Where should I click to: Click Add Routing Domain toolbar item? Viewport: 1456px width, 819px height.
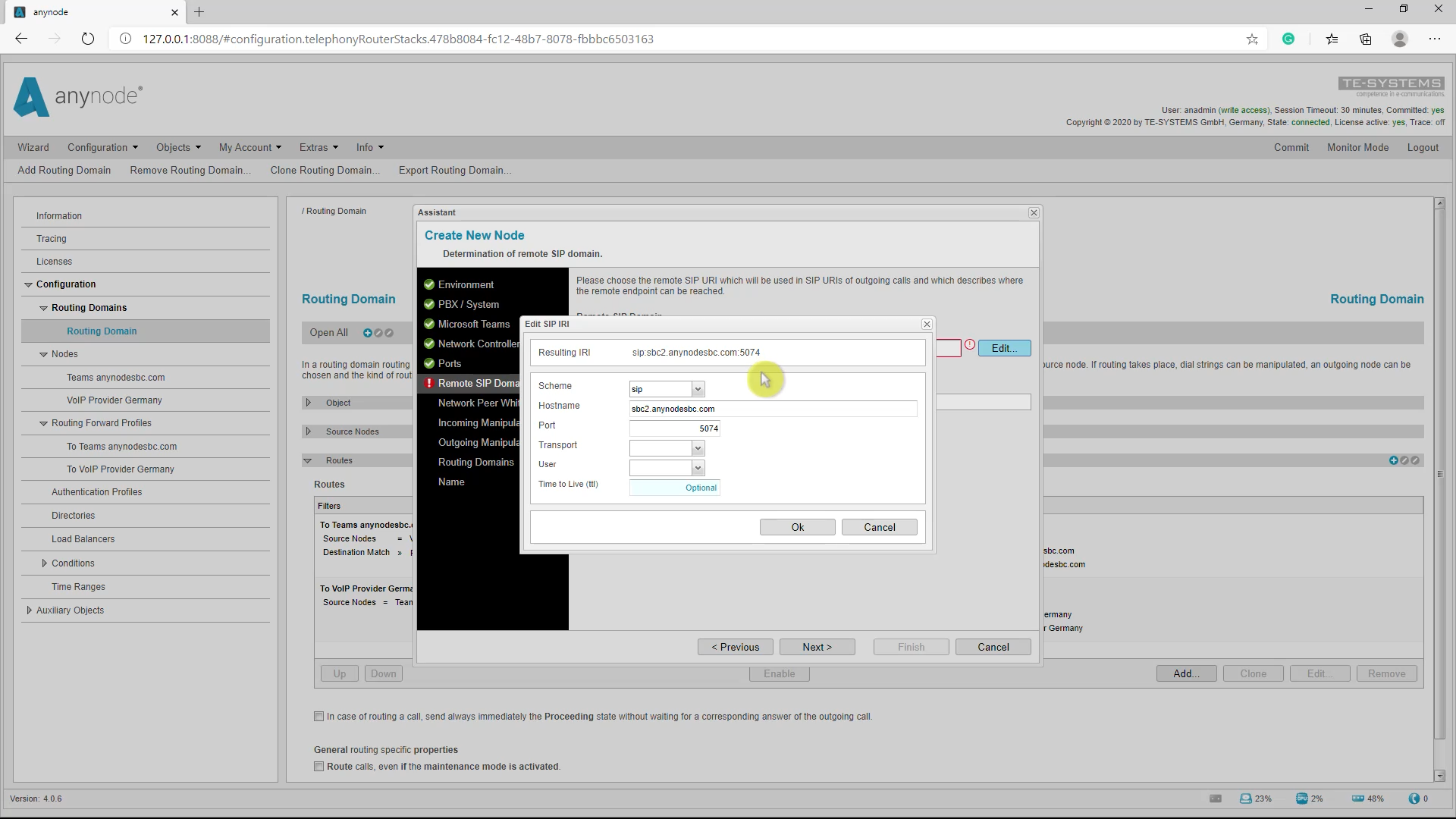[x=64, y=170]
